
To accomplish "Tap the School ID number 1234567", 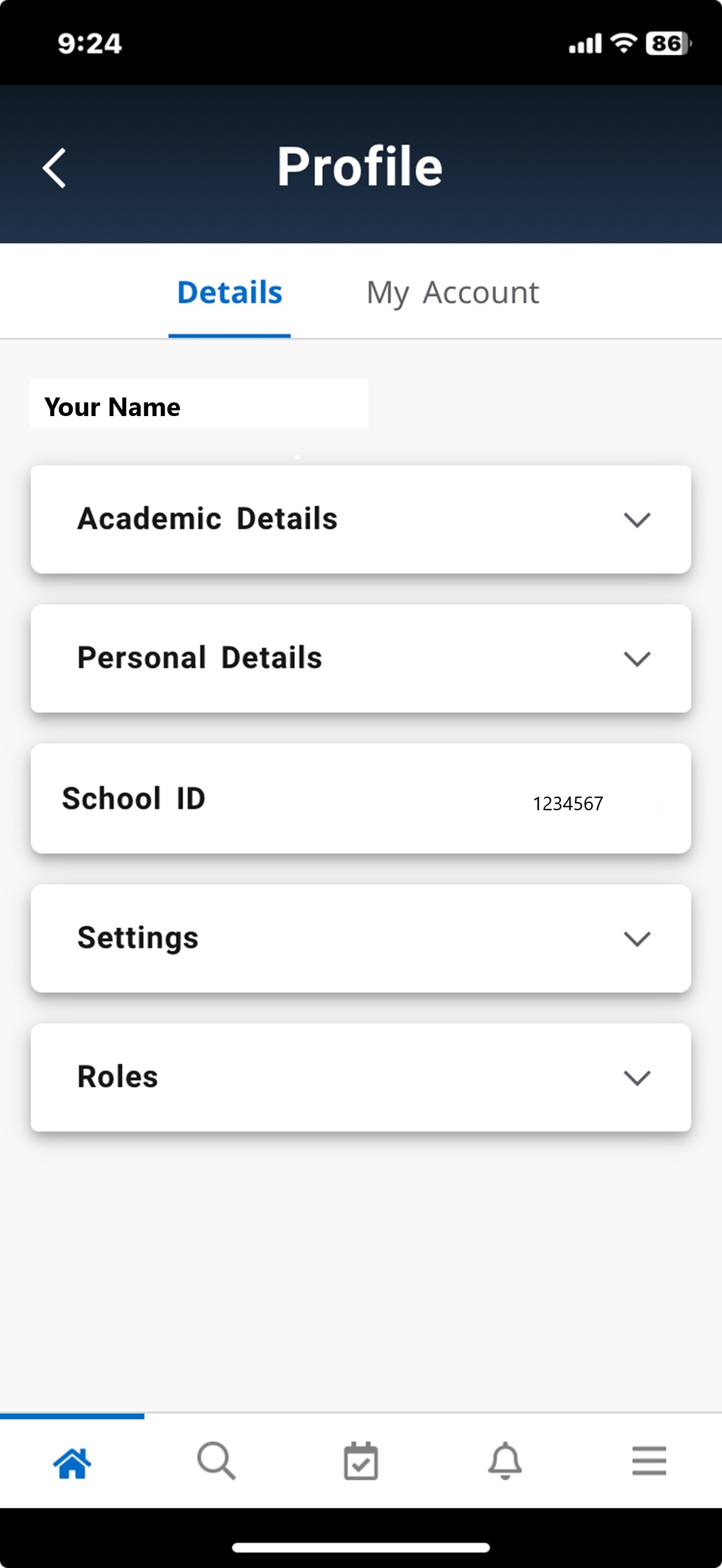I will (x=567, y=804).
